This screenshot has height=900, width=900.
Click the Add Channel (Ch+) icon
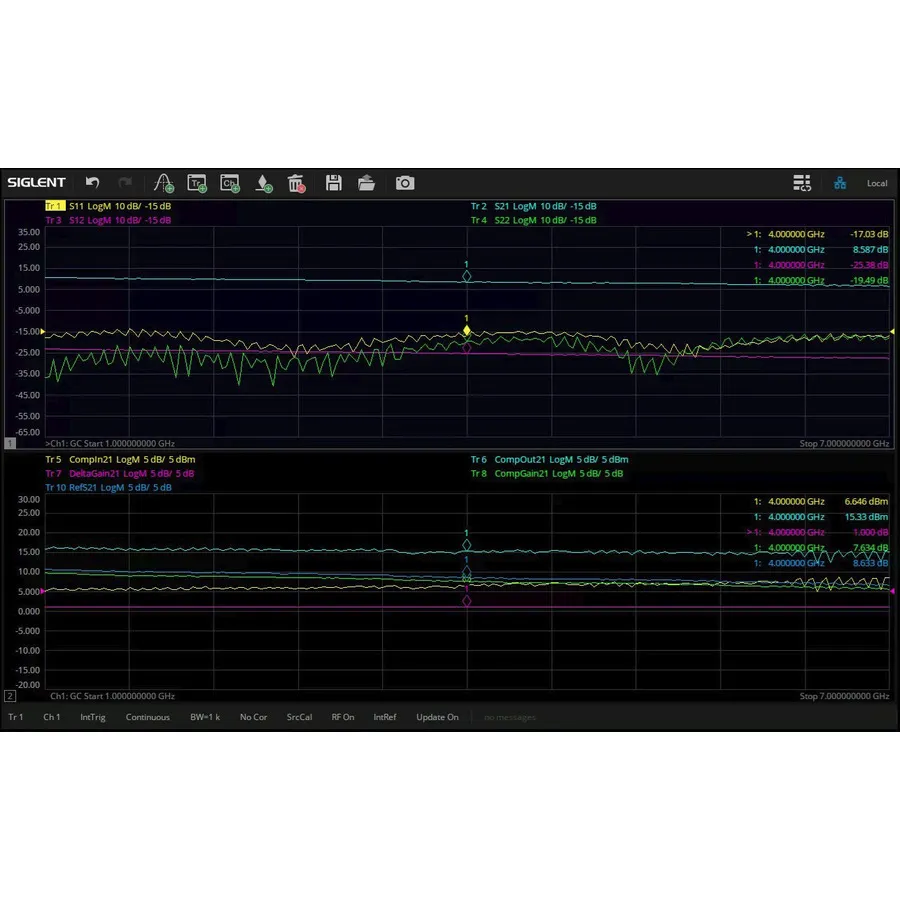coord(229,183)
